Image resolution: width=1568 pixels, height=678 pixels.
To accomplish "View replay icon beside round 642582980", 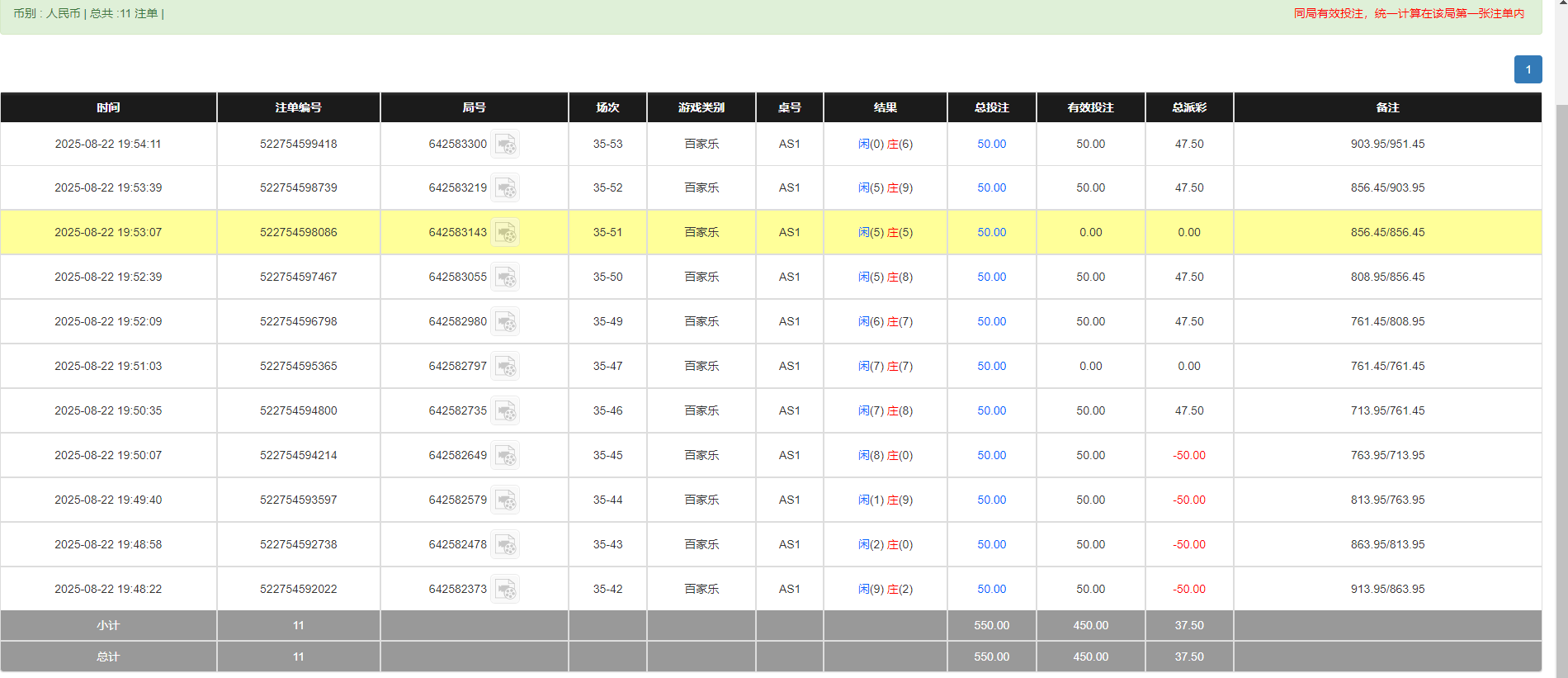I will pyautogui.click(x=505, y=322).
